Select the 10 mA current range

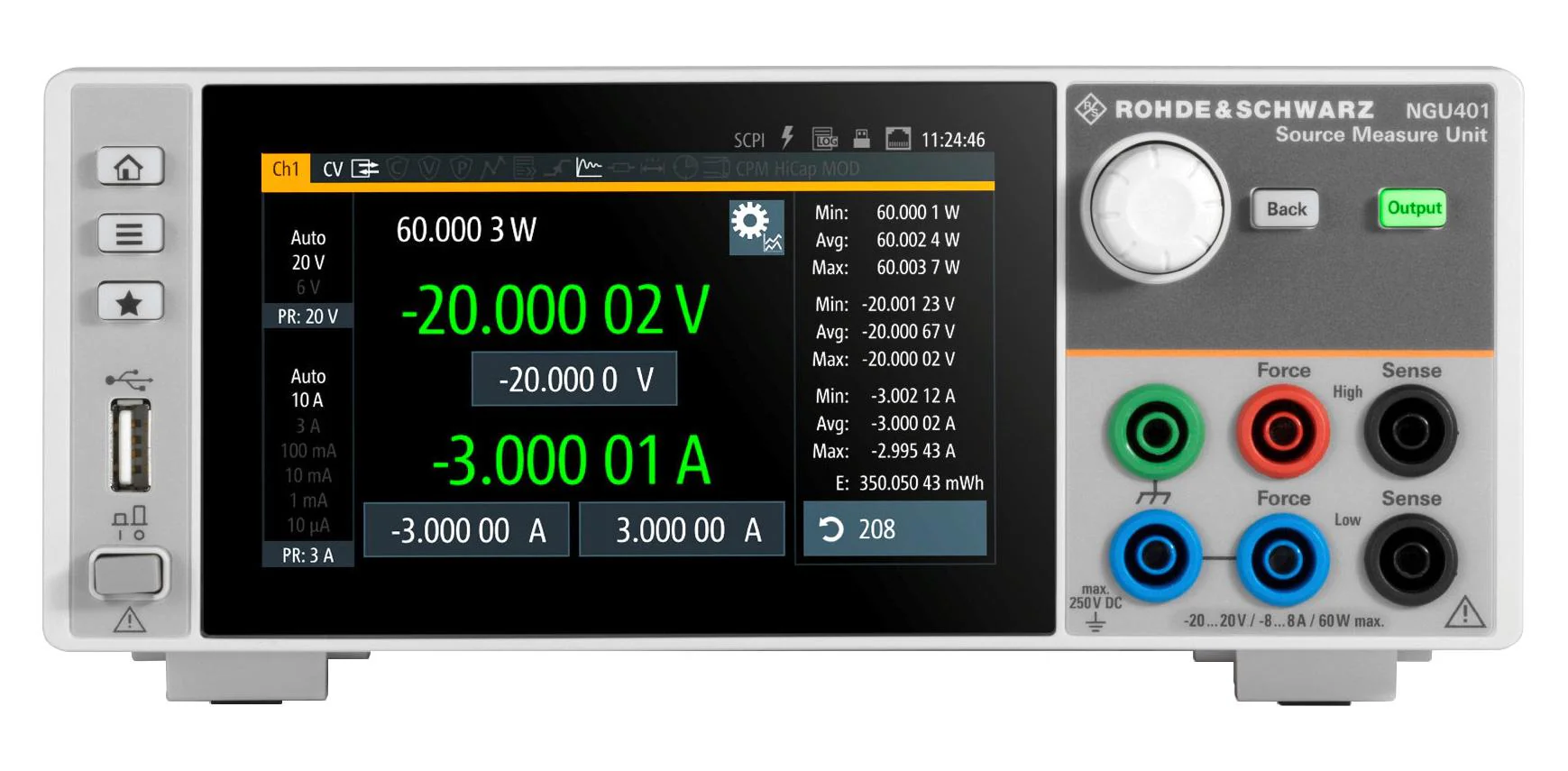point(307,475)
